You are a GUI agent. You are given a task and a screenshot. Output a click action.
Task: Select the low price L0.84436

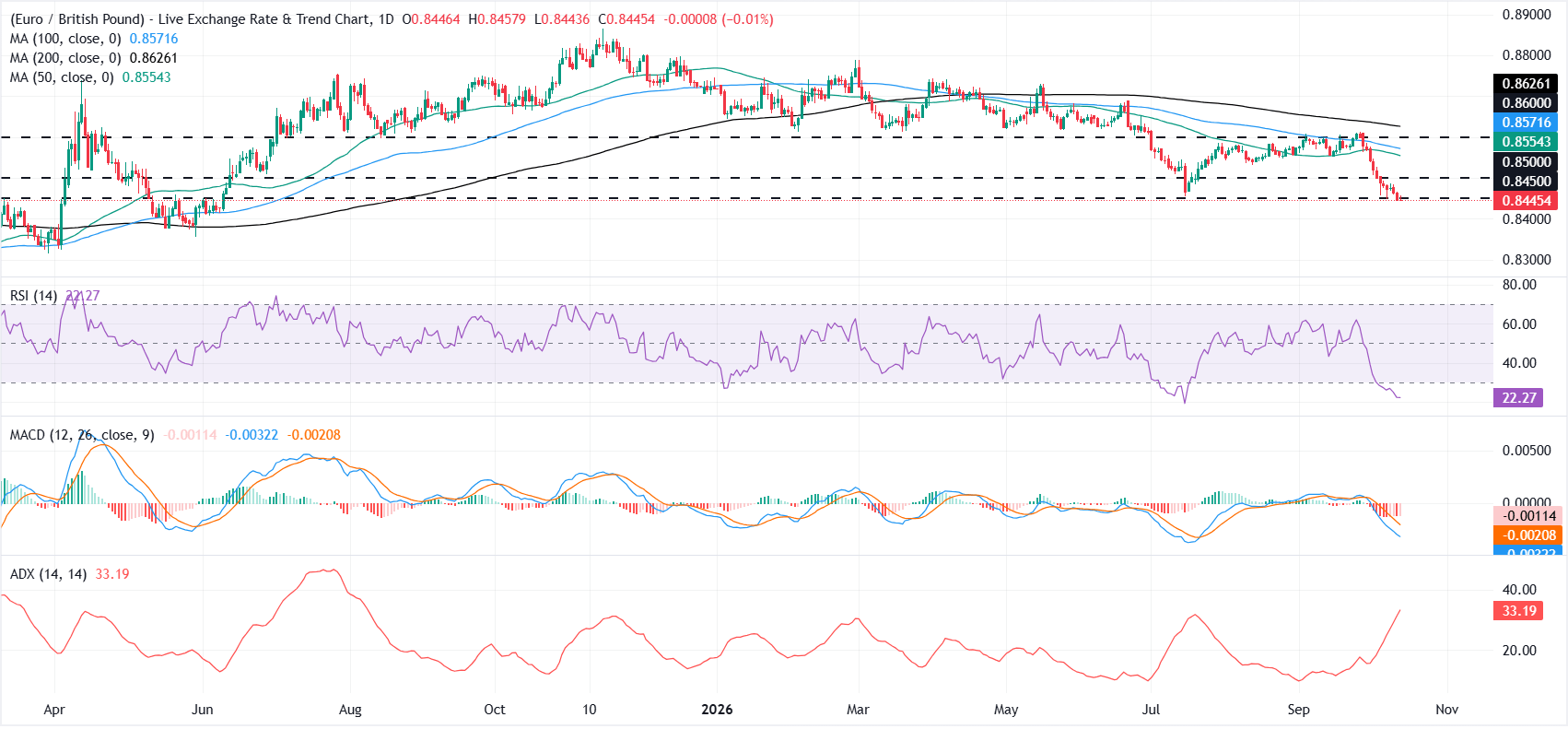[x=562, y=19]
